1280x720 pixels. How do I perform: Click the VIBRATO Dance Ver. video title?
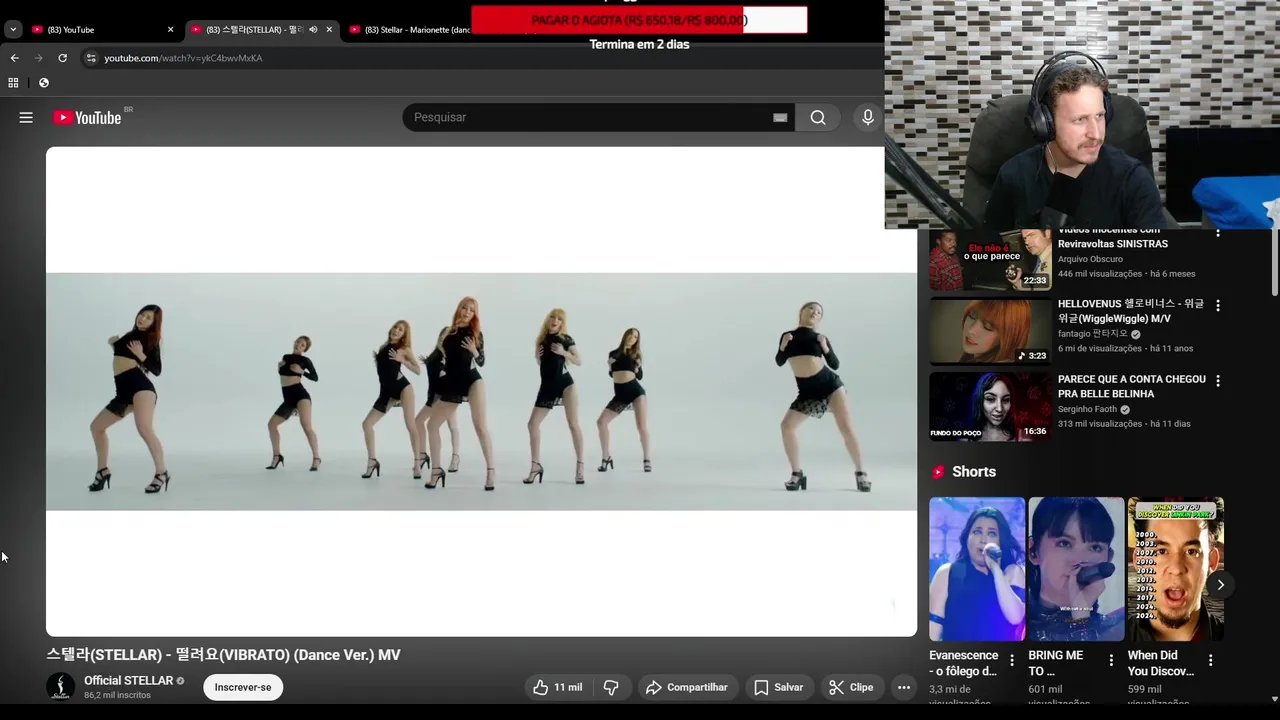(223, 655)
